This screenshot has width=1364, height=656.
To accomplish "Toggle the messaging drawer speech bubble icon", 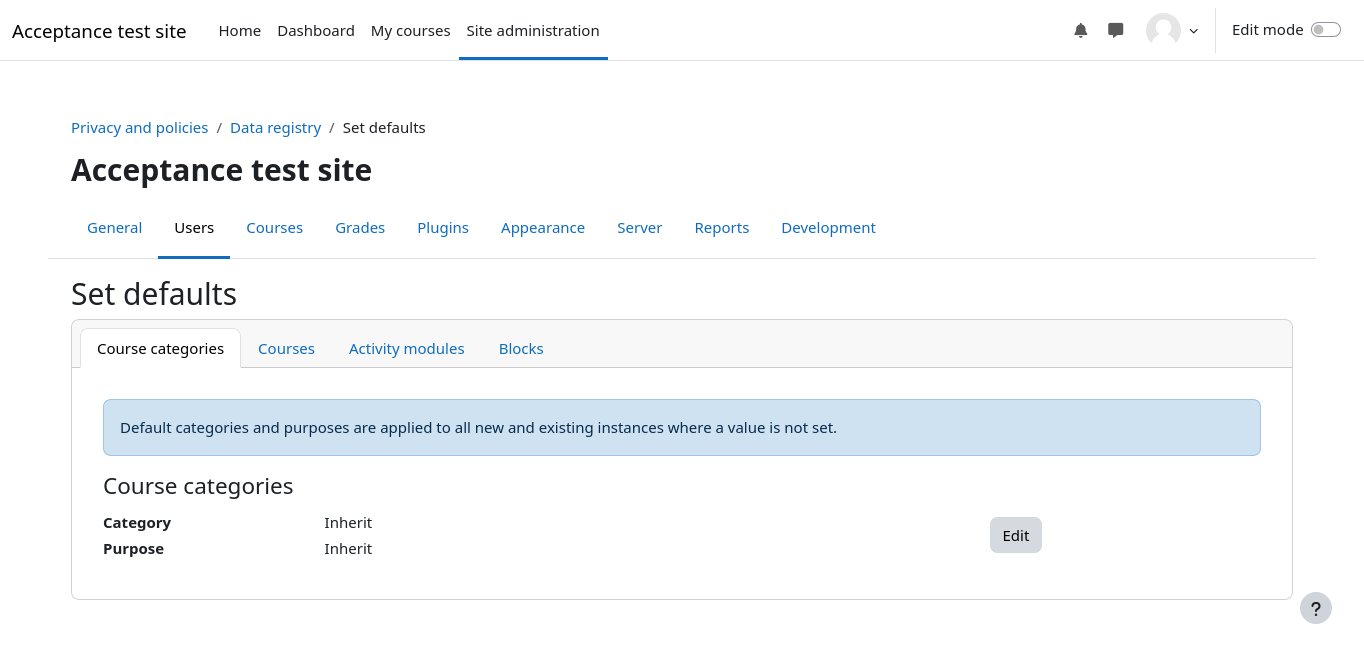I will (x=1115, y=30).
